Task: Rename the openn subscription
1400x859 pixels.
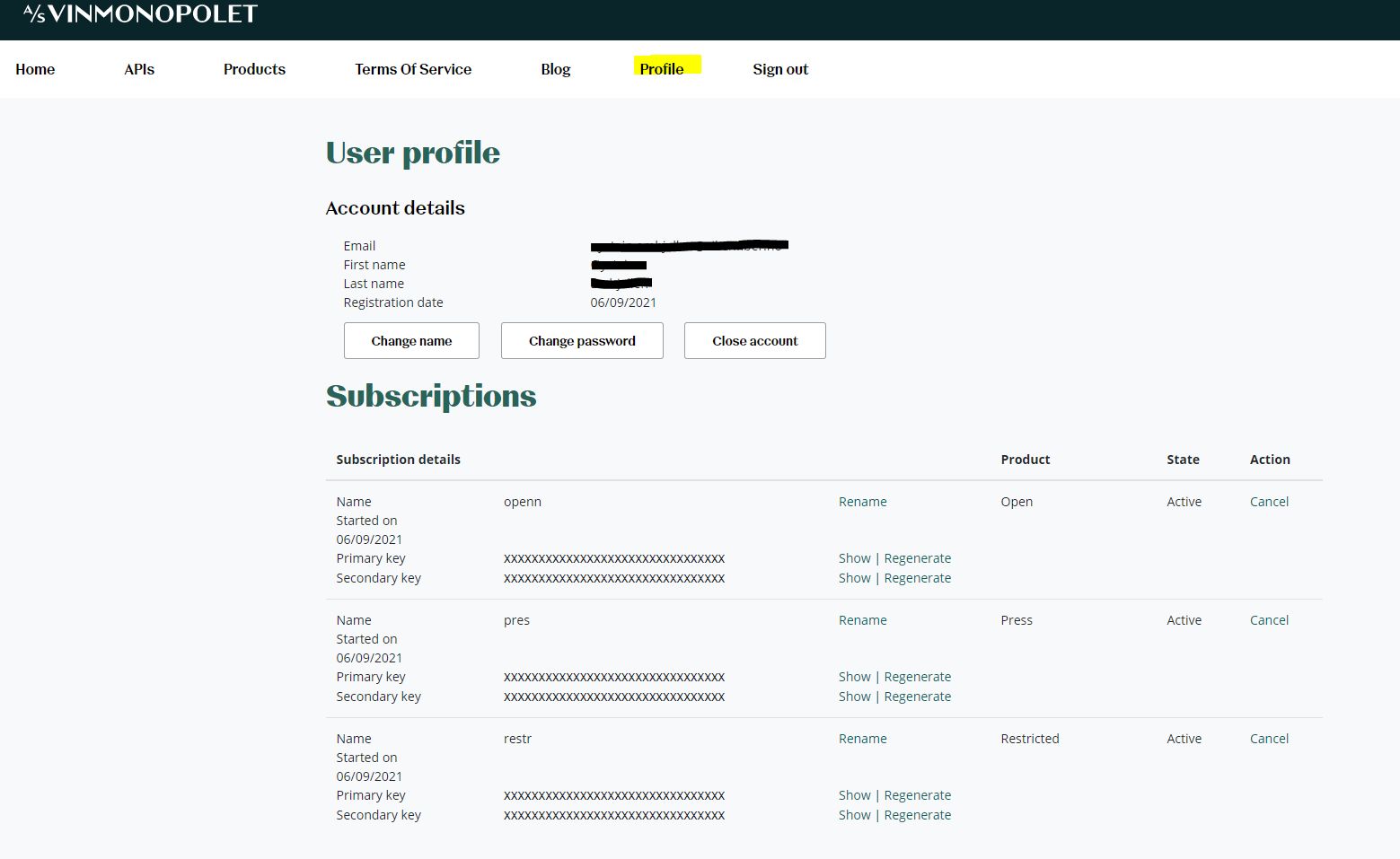Action: [x=862, y=502]
